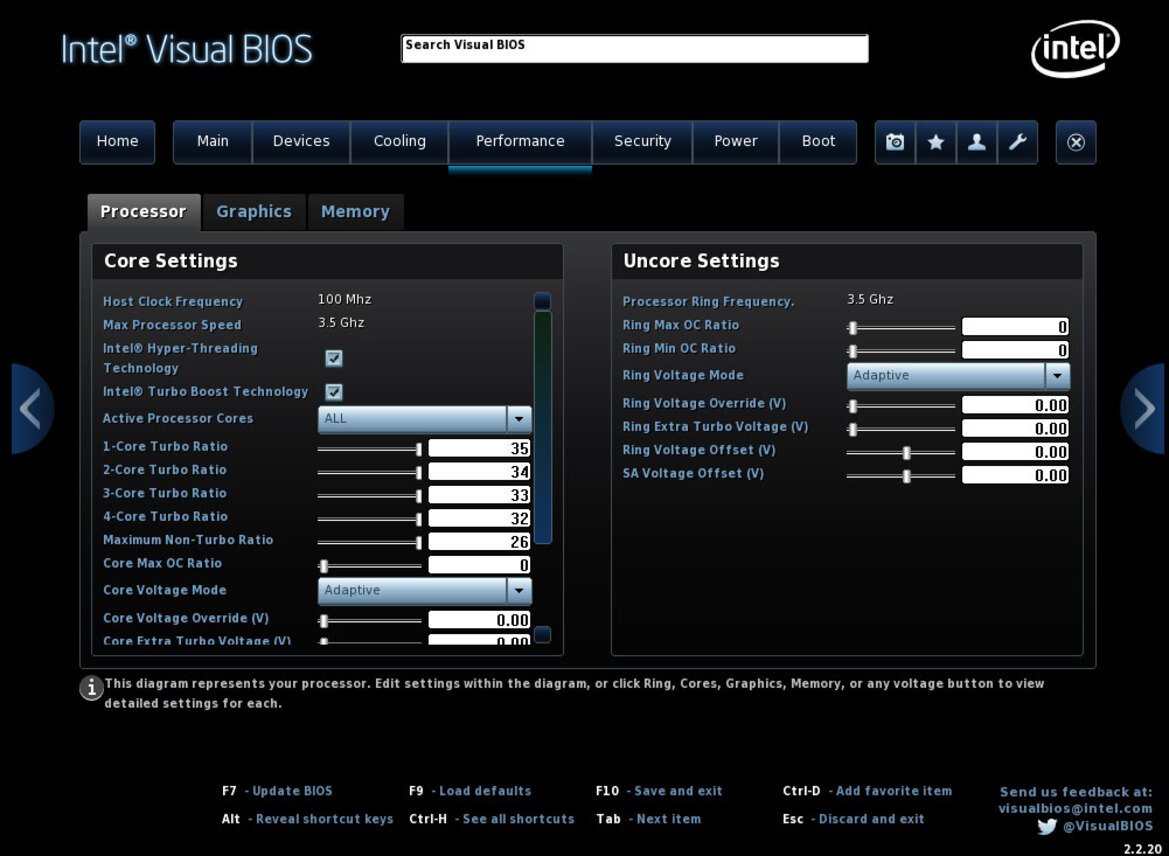Open the Security menu tab

(643, 142)
